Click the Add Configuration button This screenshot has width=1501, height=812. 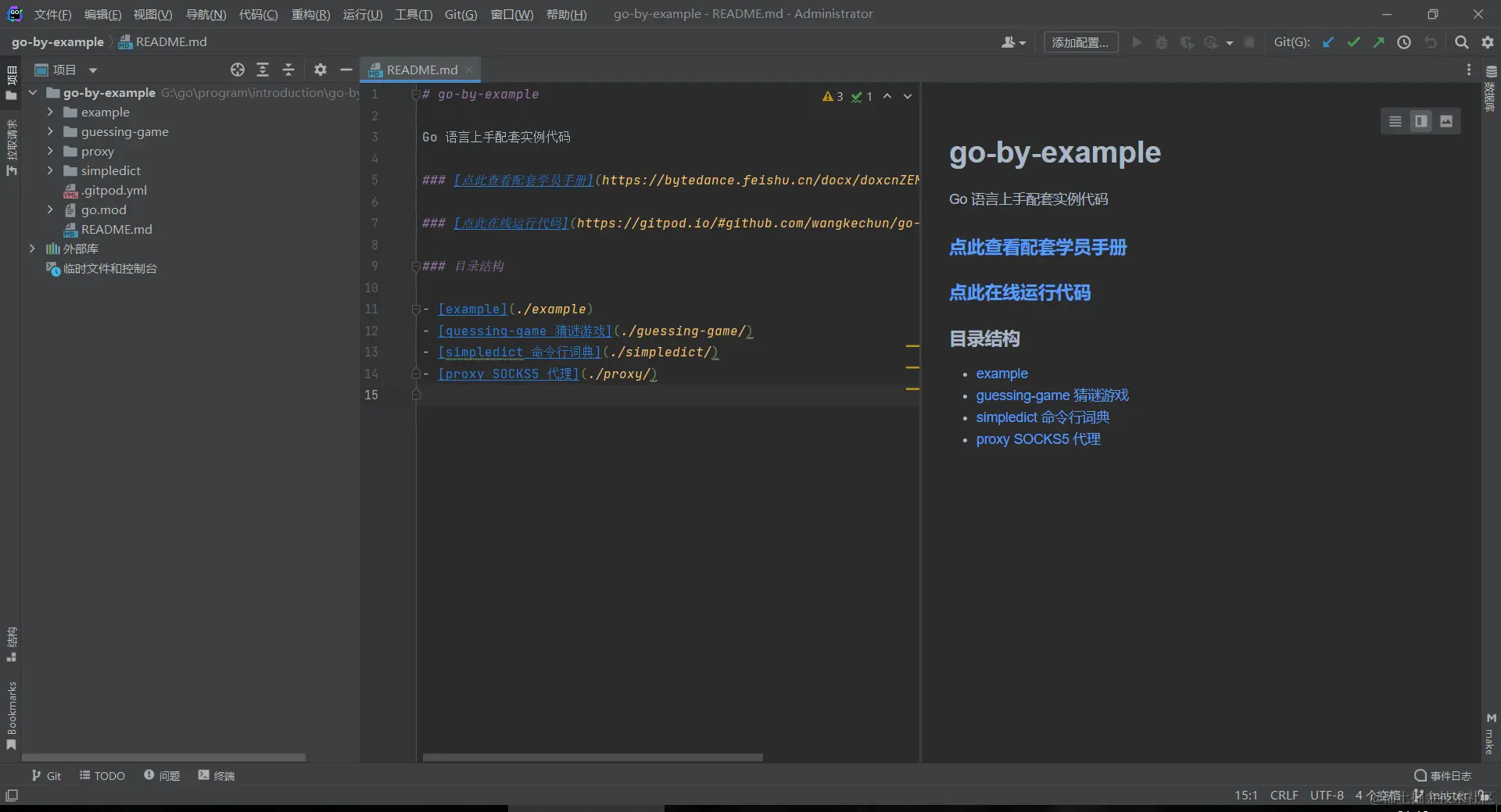[x=1080, y=42]
